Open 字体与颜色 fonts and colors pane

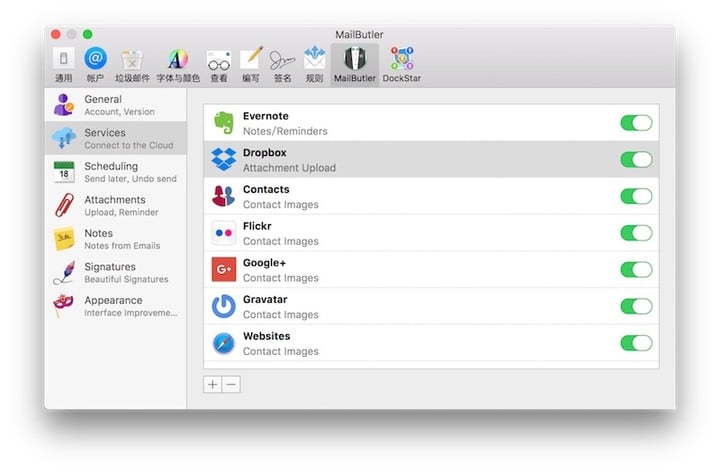click(x=177, y=63)
